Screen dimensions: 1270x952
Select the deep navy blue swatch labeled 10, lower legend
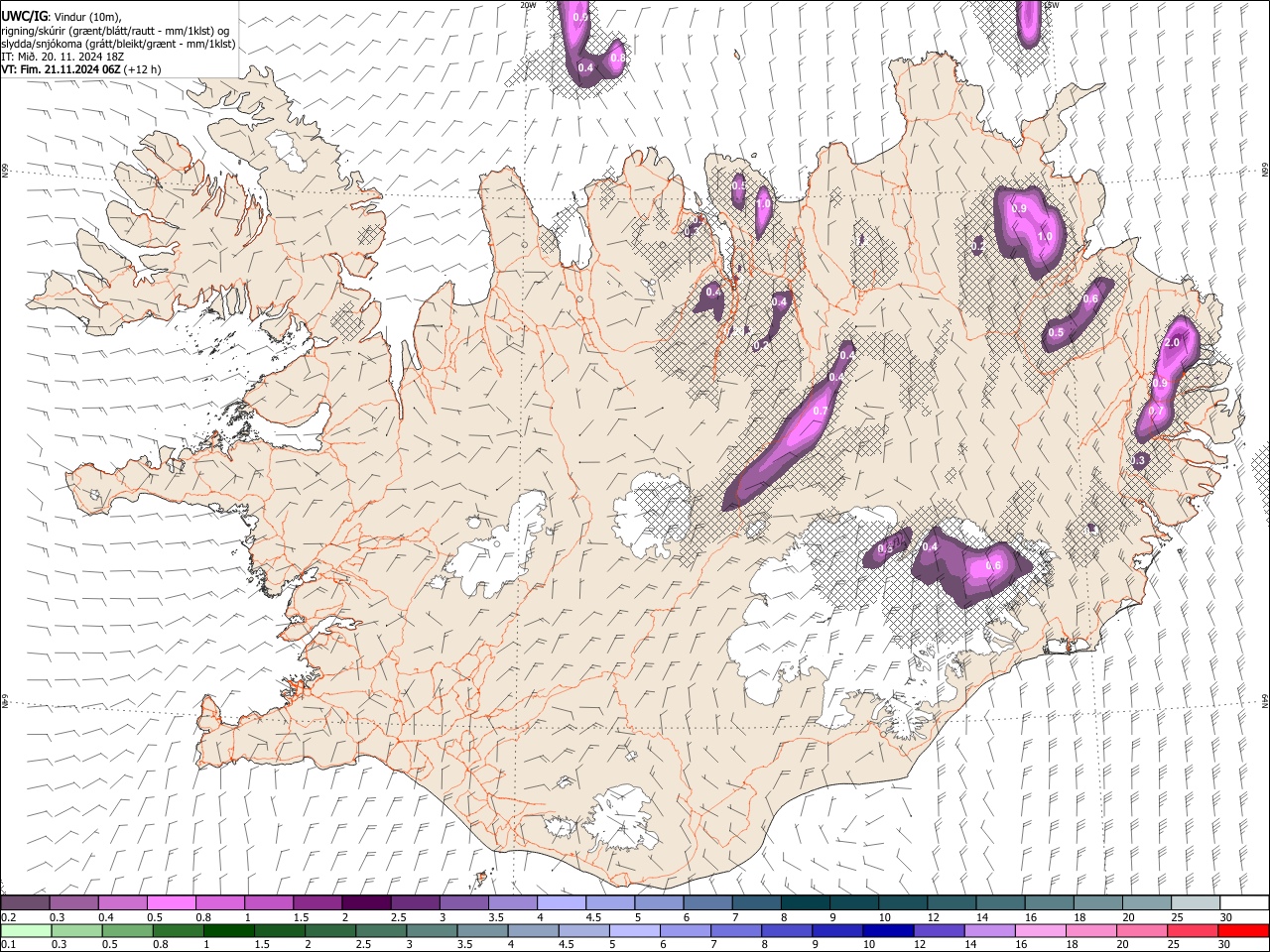click(887, 931)
